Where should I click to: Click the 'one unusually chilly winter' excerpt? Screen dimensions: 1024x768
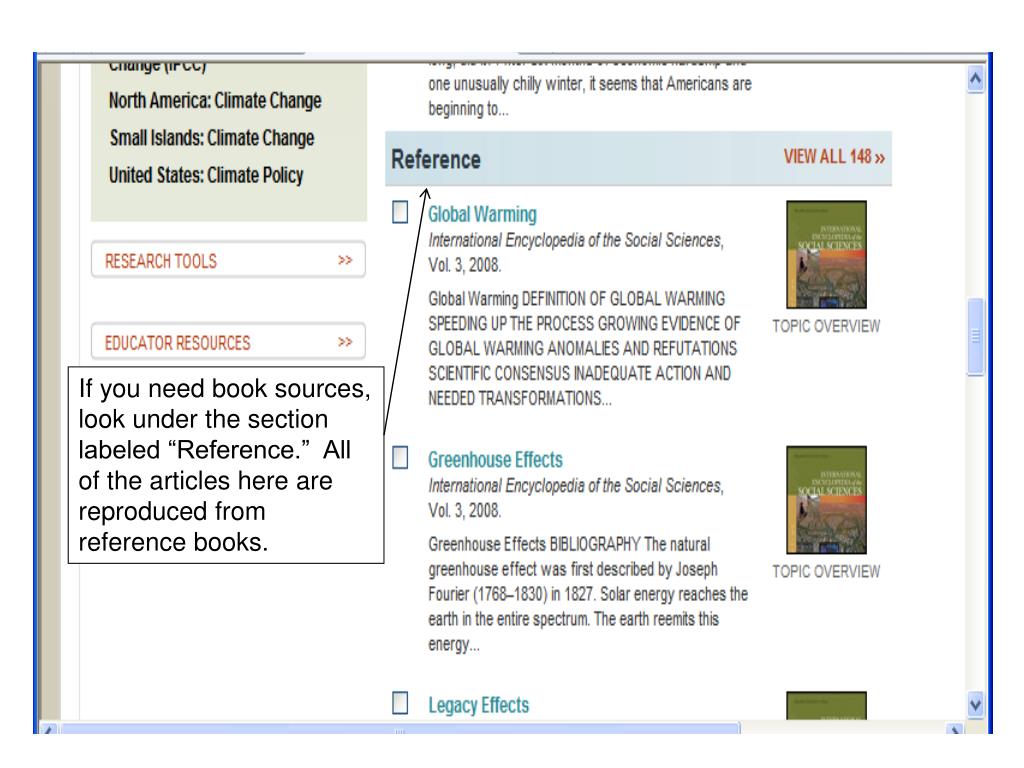tap(590, 96)
